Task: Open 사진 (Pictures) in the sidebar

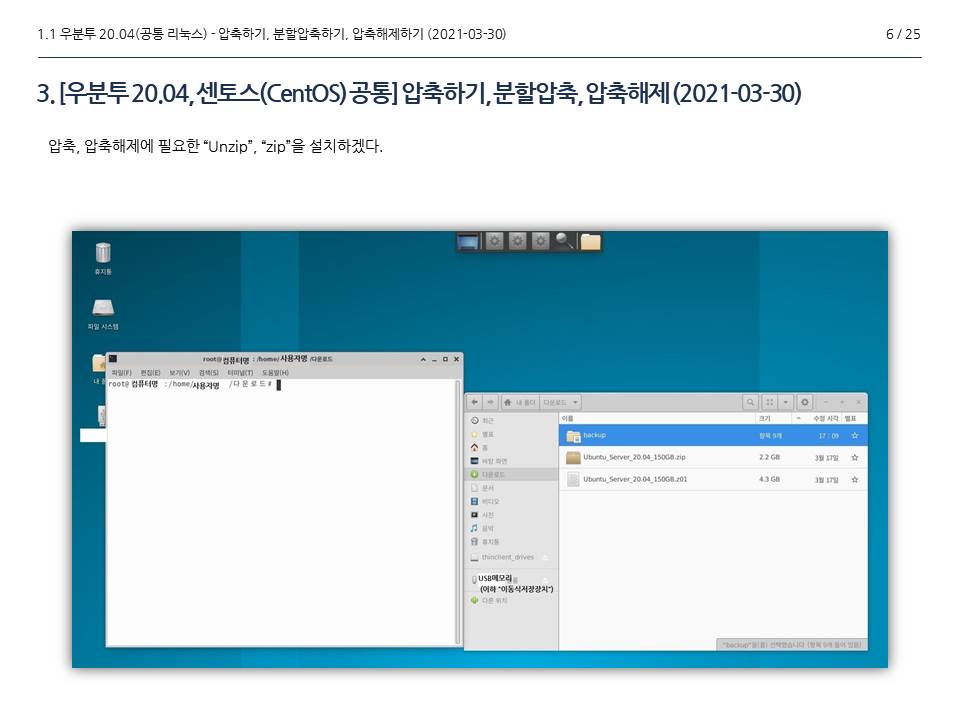Action: point(511,515)
